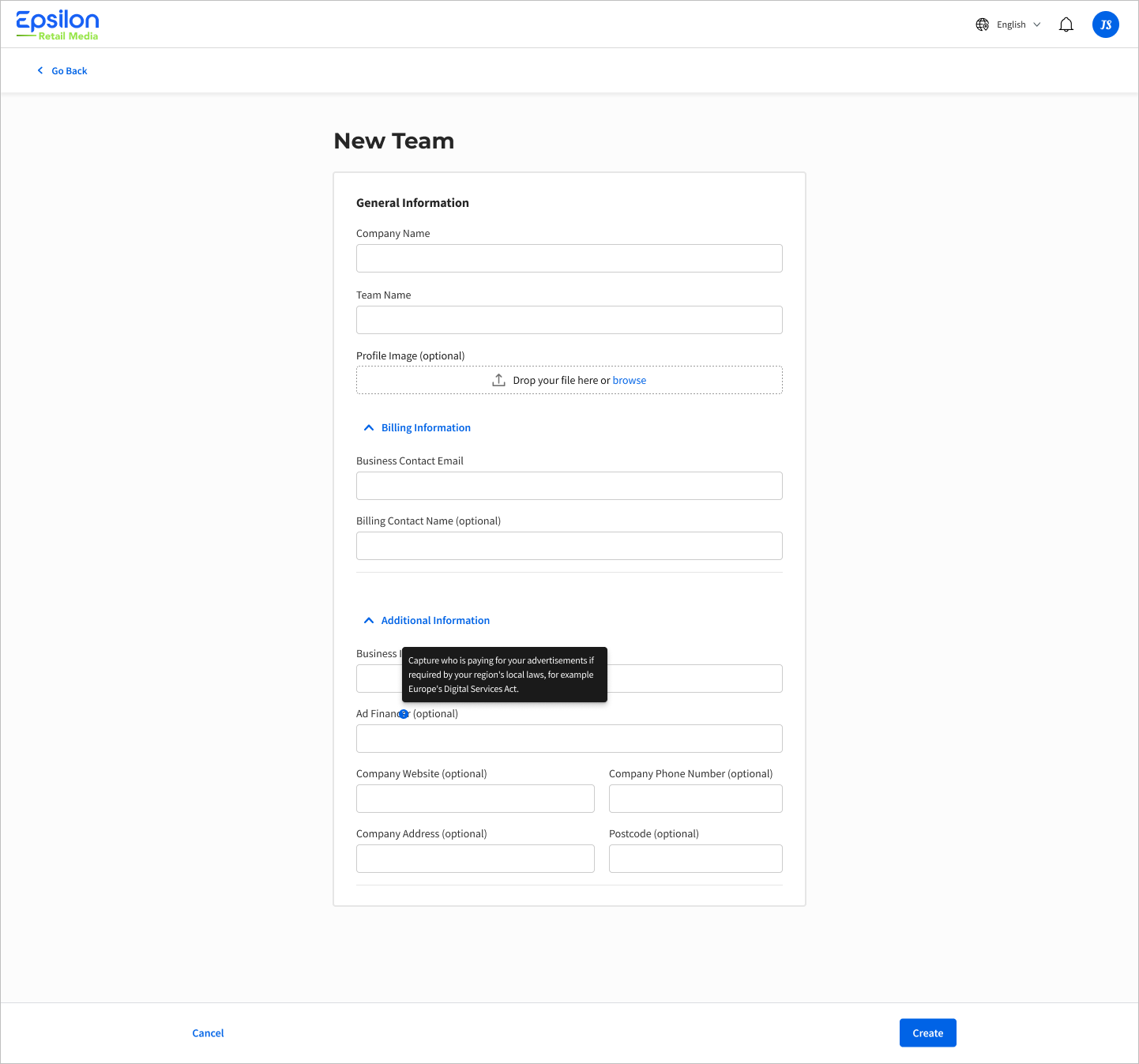
Task: Focus the Company Website field
Action: [476, 799]
